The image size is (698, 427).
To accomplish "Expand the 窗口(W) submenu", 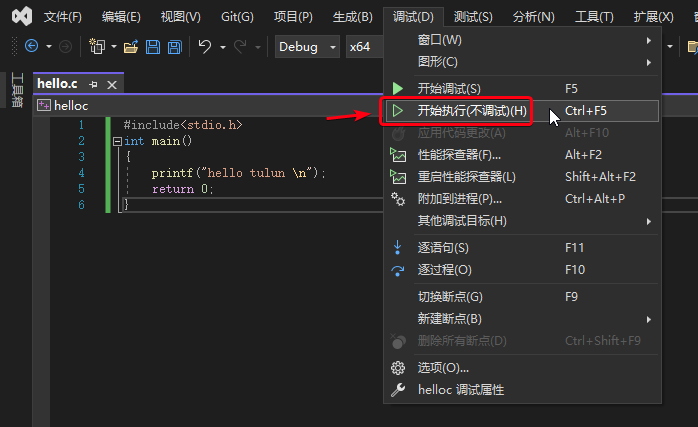I will point(522,40).
